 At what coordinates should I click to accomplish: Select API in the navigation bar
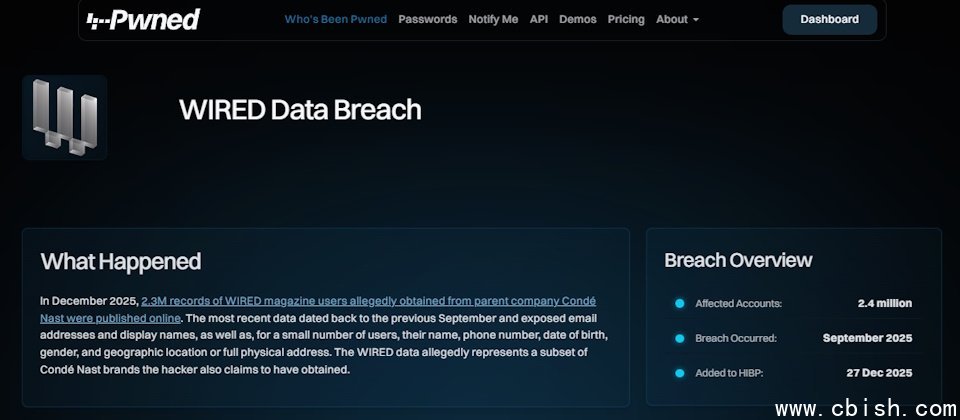click(x=539, y=19)
